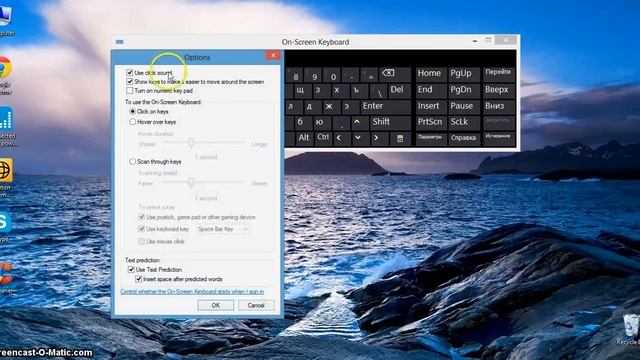
Task: Click Cancel in the Options dialog
Action: point(256,305)
